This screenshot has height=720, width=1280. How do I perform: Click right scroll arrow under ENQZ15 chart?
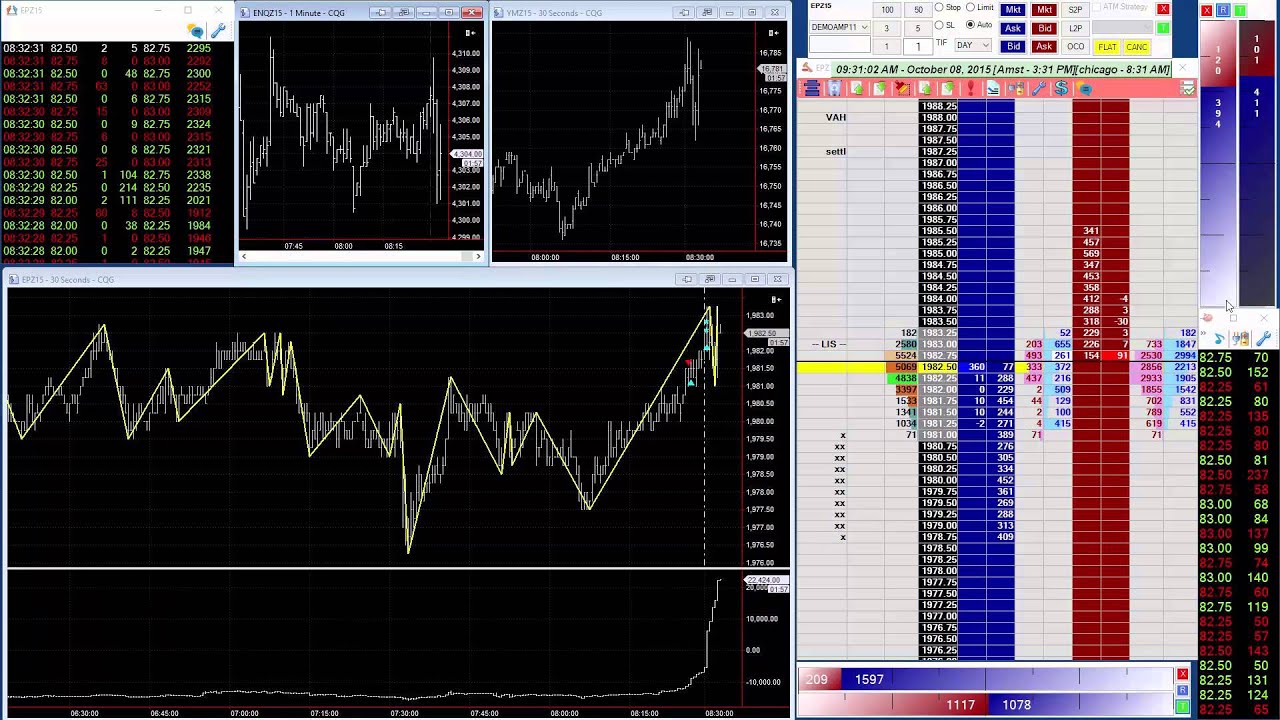pyautogui.click(x=477, y=257)
